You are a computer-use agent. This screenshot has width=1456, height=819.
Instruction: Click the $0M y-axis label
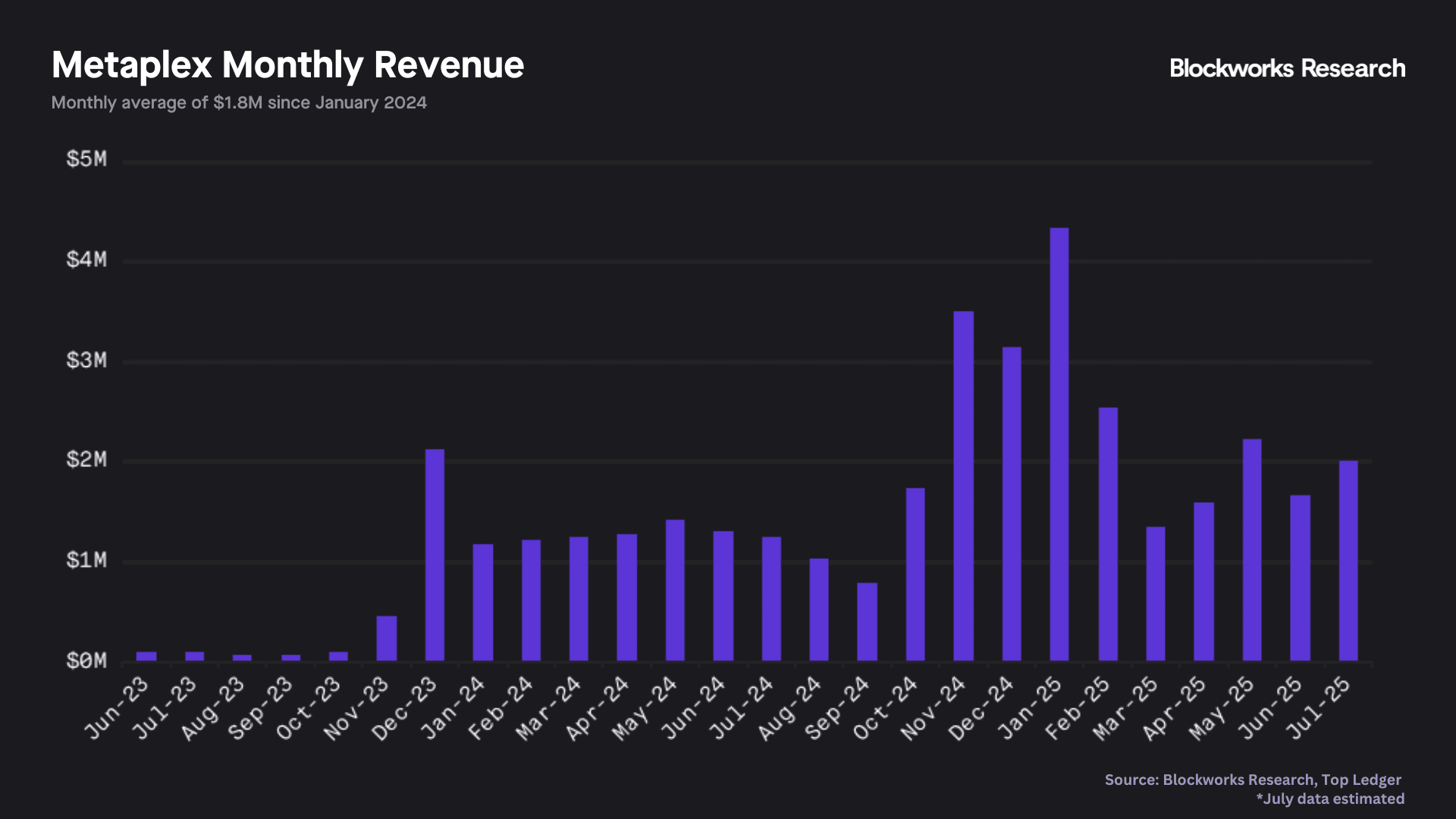86,661
